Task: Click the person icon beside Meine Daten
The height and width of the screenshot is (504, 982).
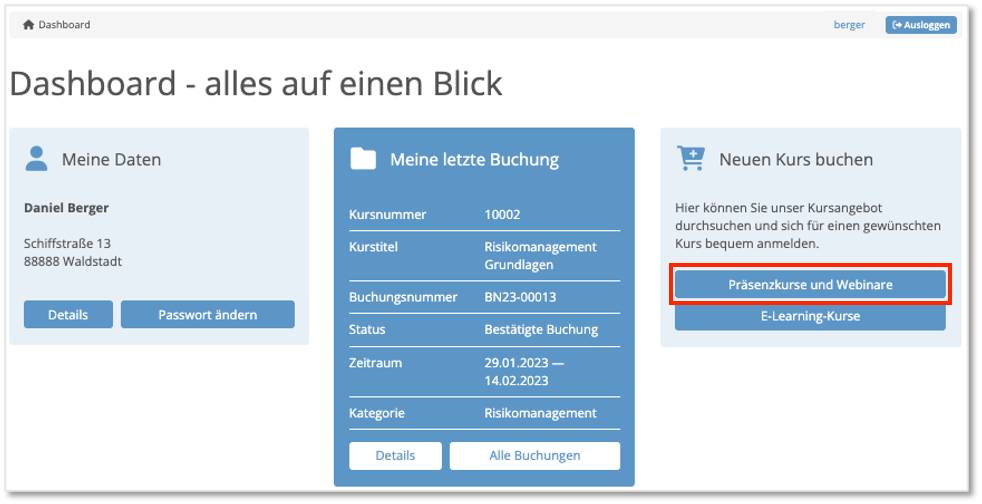Action: coord(36,158)
